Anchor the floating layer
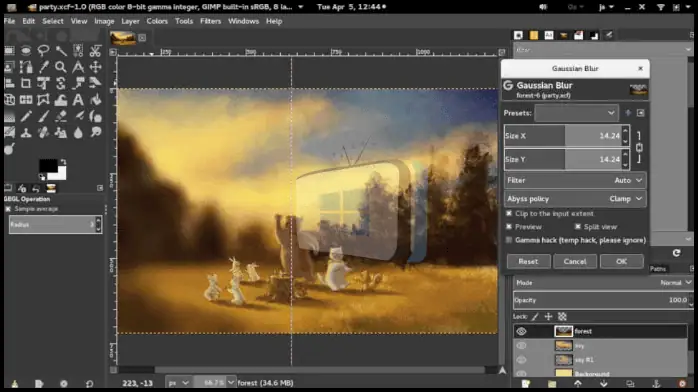 point(656,384)
